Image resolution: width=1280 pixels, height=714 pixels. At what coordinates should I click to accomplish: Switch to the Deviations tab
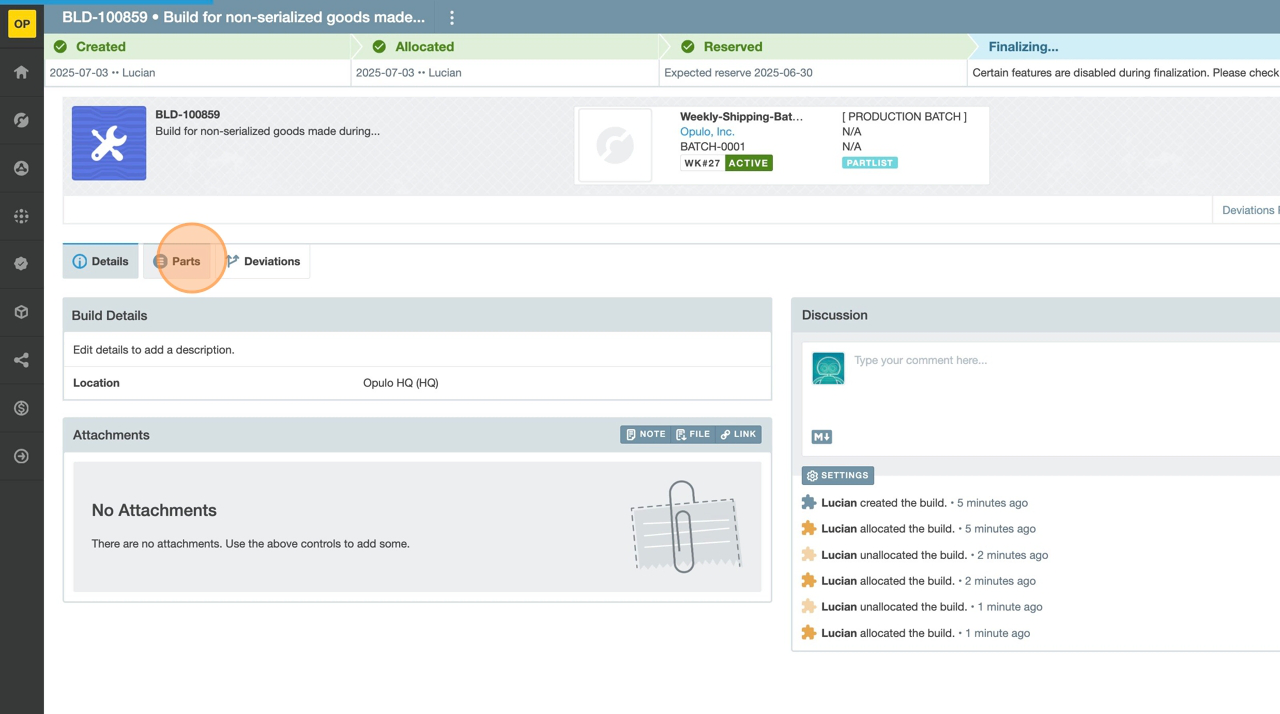click(x=263, y=261)
